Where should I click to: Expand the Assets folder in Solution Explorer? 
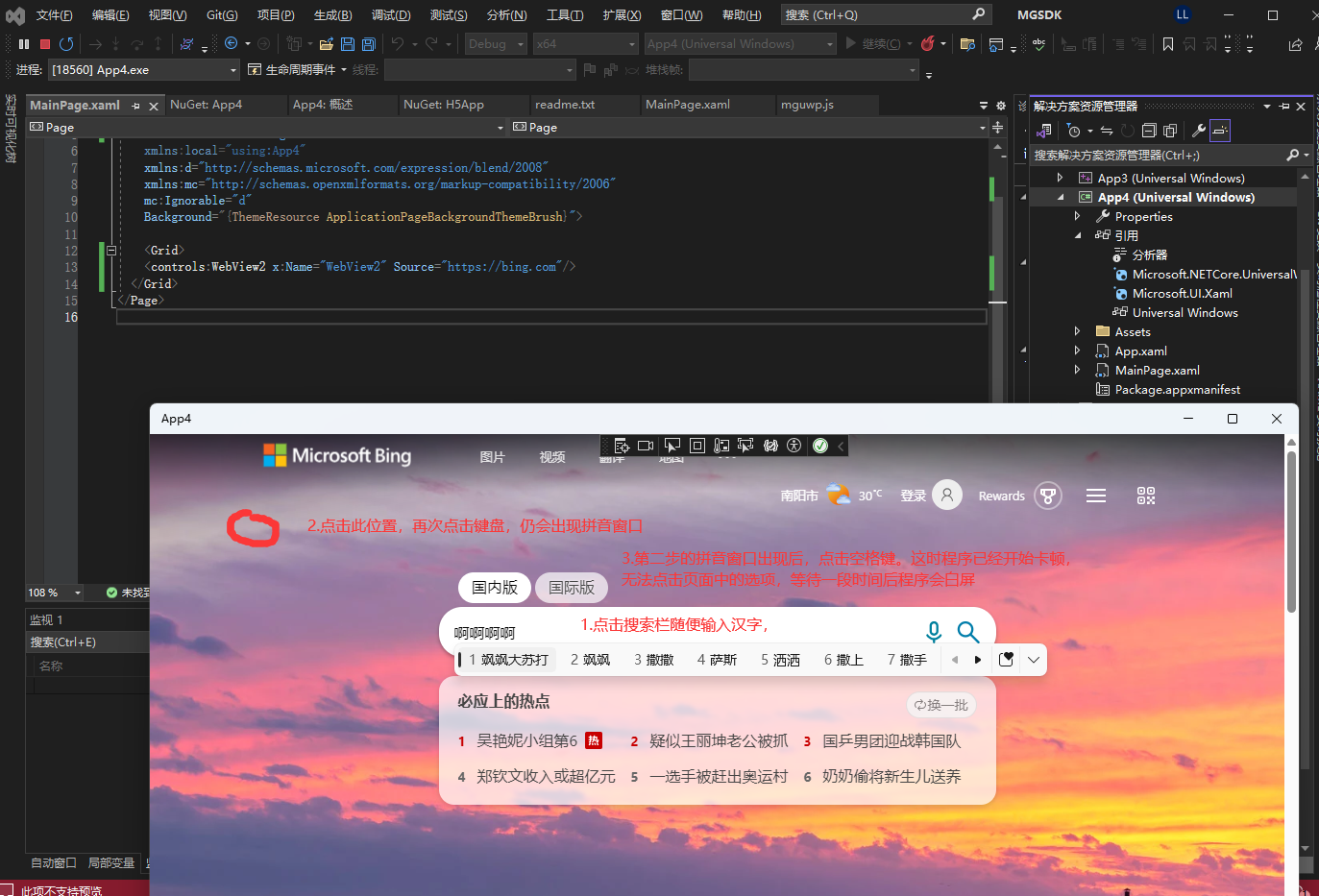[x=1077, y=331]
